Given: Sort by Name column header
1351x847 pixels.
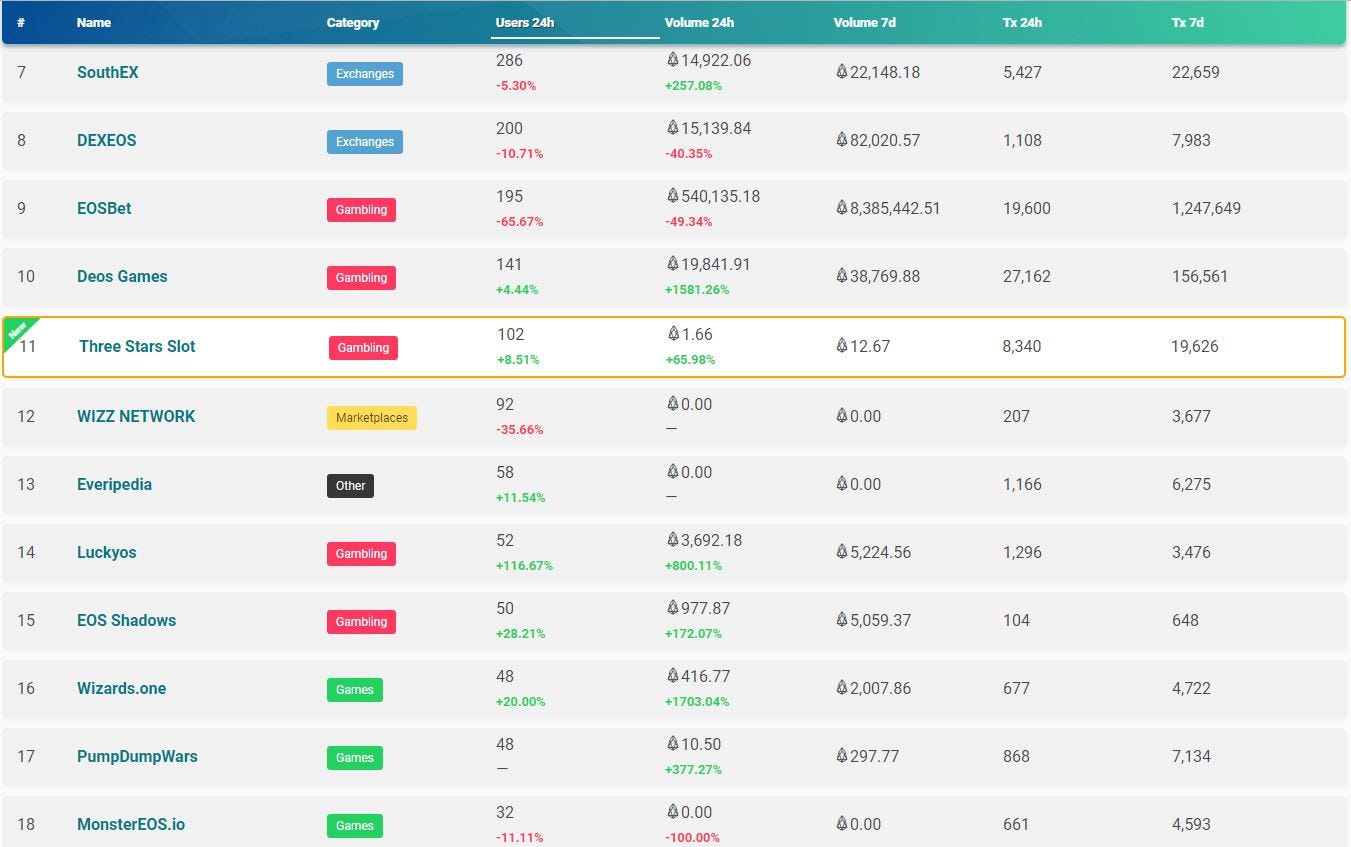Looking at the screenshot, I should pyautogui.click(x=94, y=22).
